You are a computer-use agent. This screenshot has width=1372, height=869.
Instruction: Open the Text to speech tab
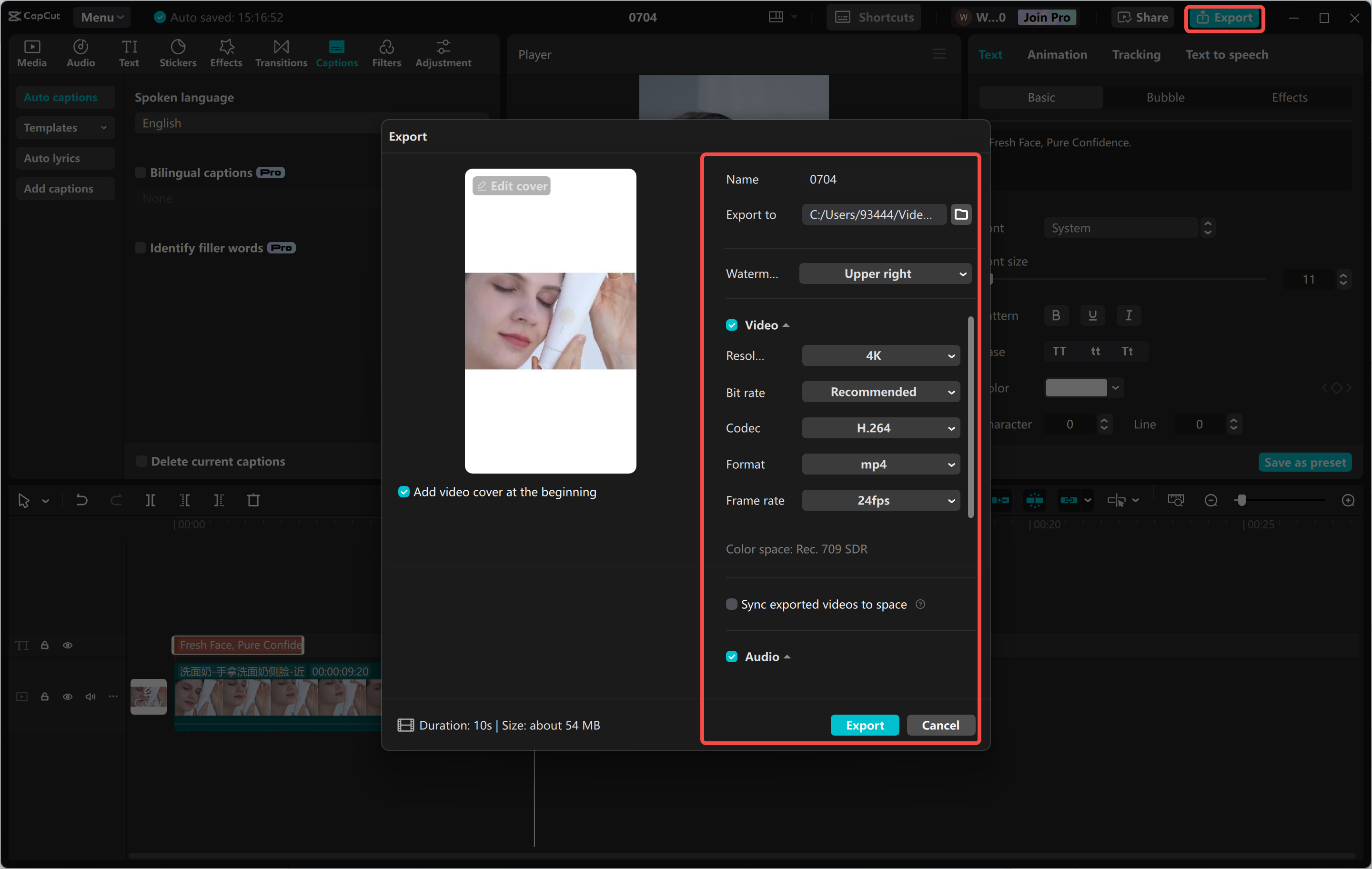[x=1226, y=55]
